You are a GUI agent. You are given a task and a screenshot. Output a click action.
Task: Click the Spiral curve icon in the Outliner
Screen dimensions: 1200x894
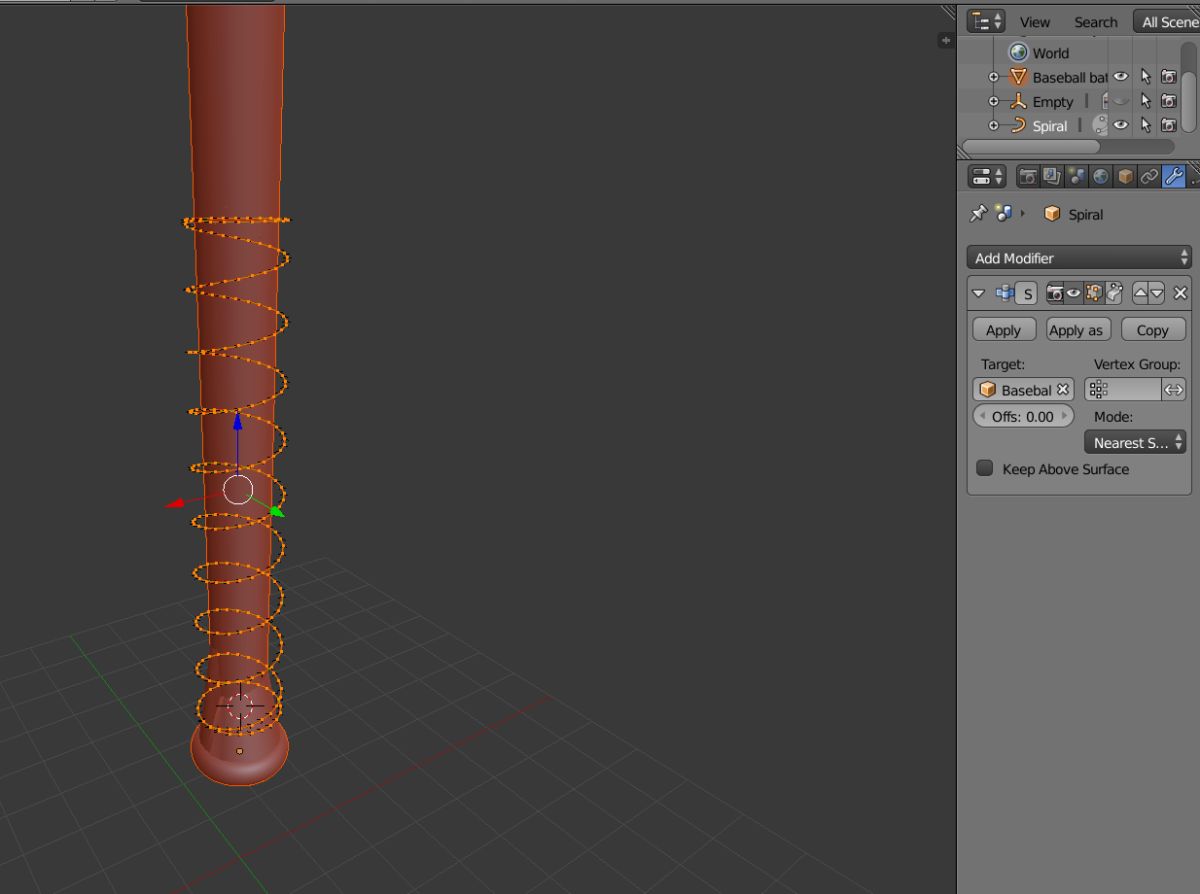click(1018, 125)
